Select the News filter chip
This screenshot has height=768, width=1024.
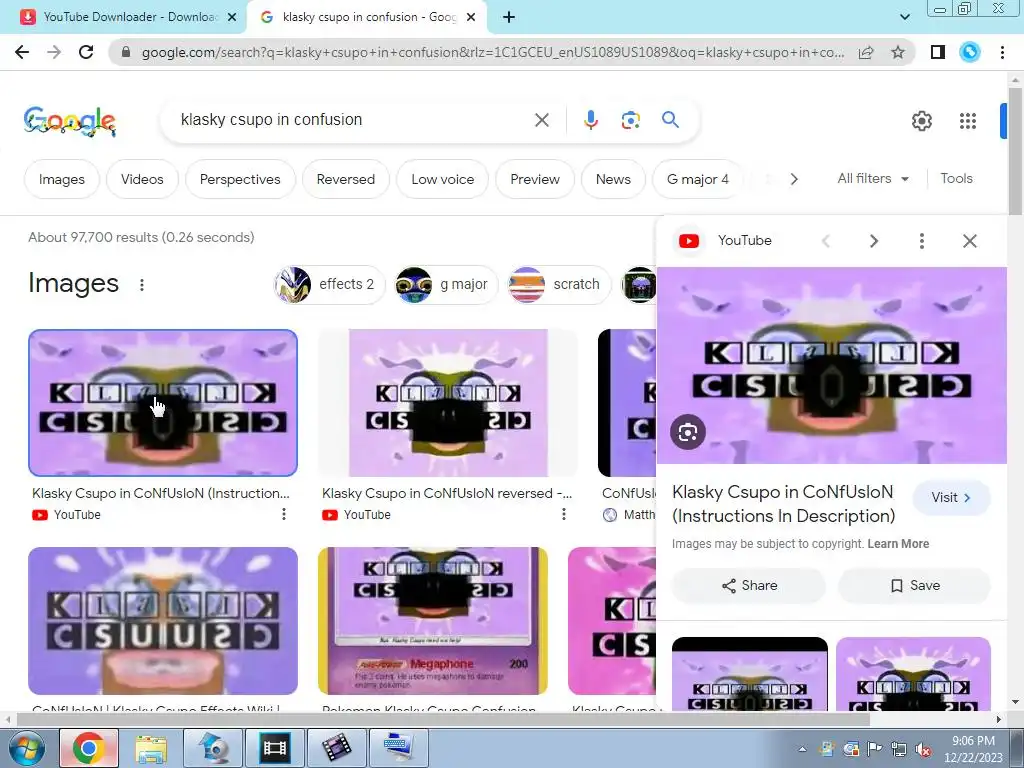(613, 179)
